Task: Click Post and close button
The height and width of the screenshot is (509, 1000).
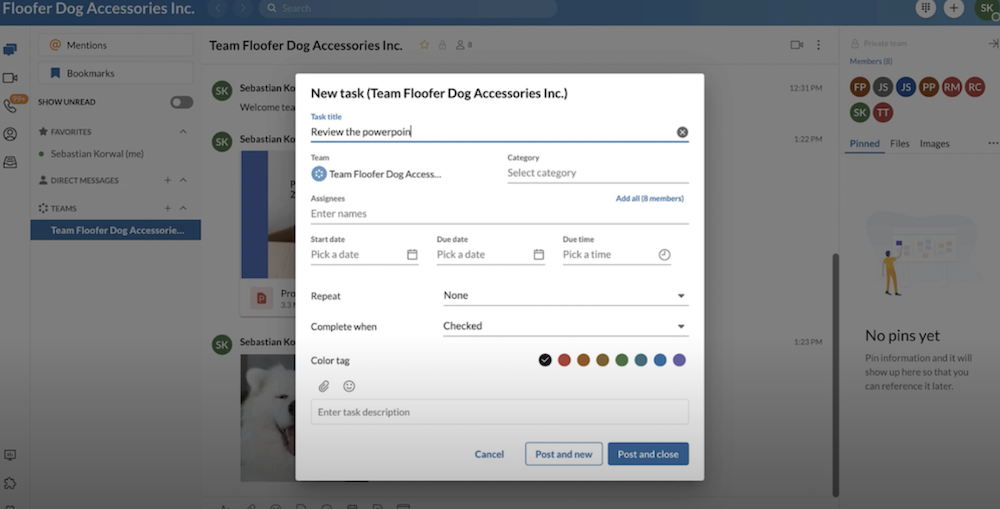Action: 648,454
